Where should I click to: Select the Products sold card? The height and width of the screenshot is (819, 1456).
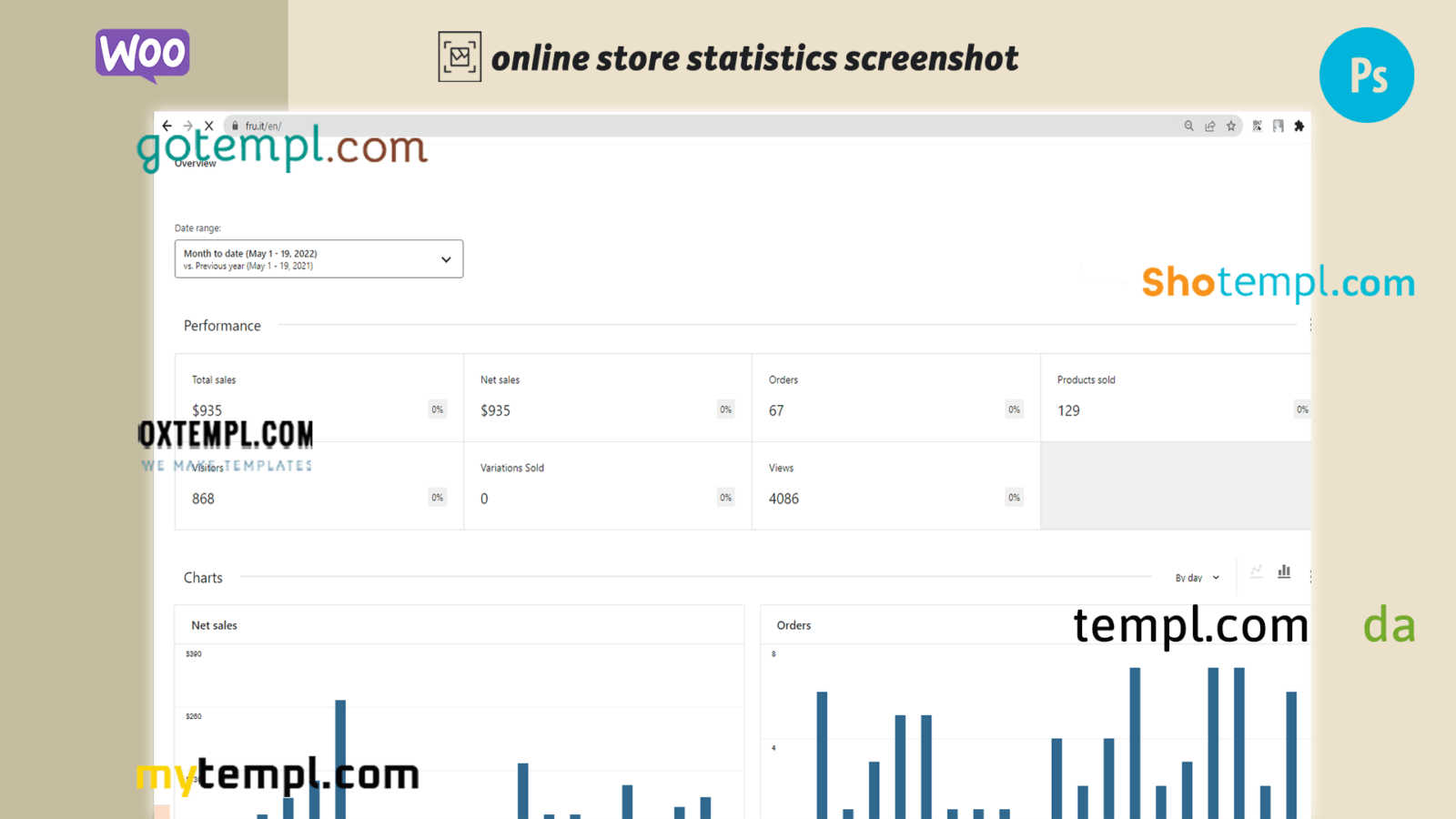[1176, 398]
